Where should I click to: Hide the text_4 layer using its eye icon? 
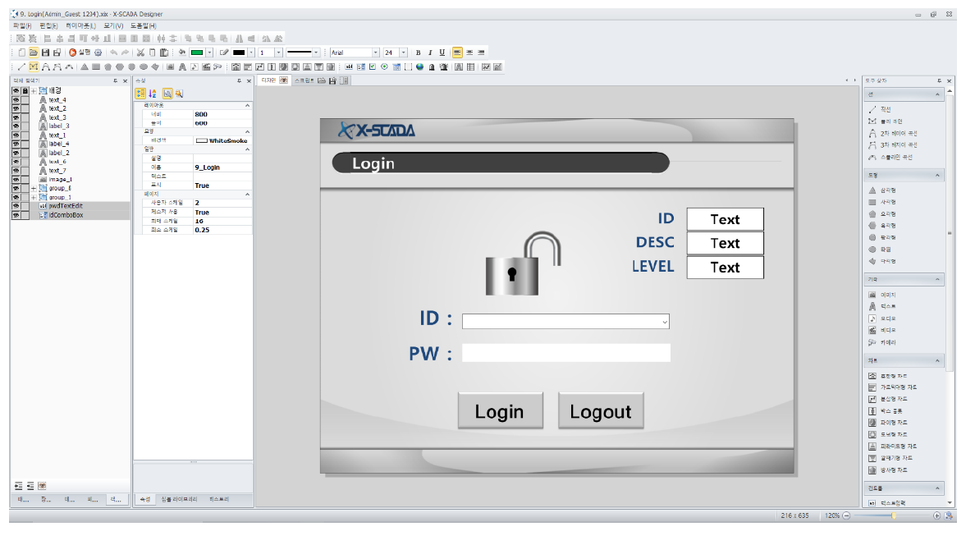click(16, 100)
